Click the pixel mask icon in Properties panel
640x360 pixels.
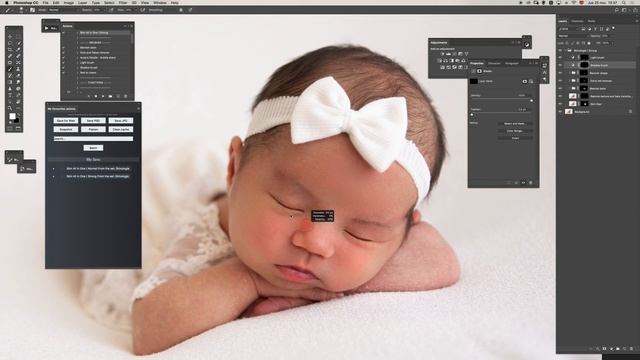click(524, 81)
